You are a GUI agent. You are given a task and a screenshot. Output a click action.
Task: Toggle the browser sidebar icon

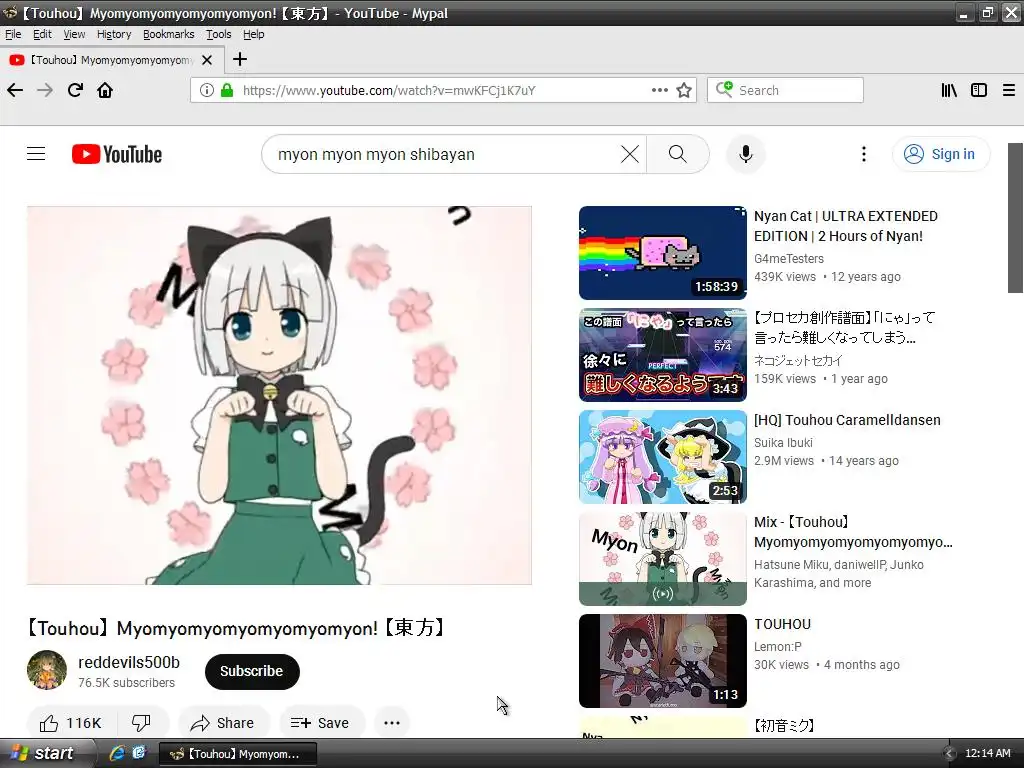[979, 90]
